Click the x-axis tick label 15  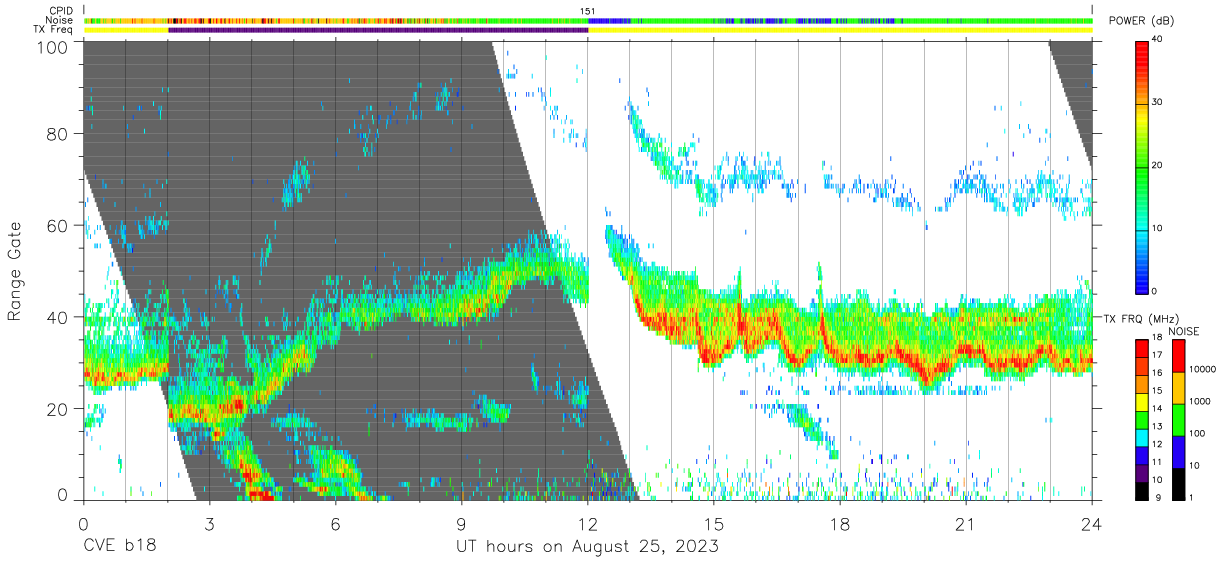coord(714,523)
